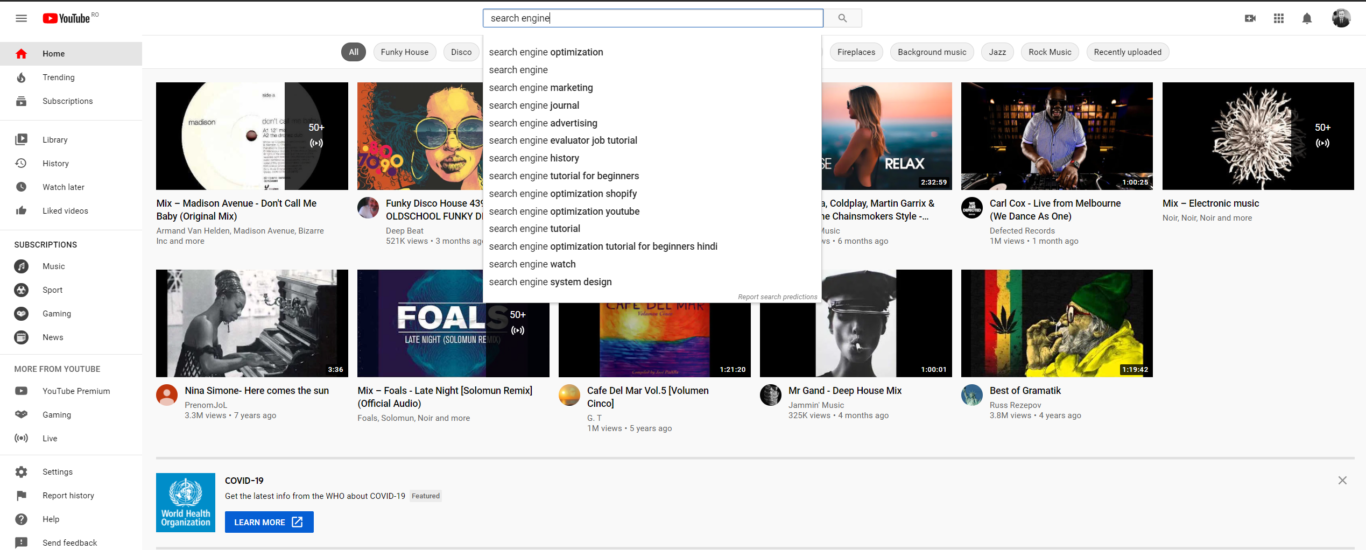Choose suggestion search engine advertising

(652, 123)
